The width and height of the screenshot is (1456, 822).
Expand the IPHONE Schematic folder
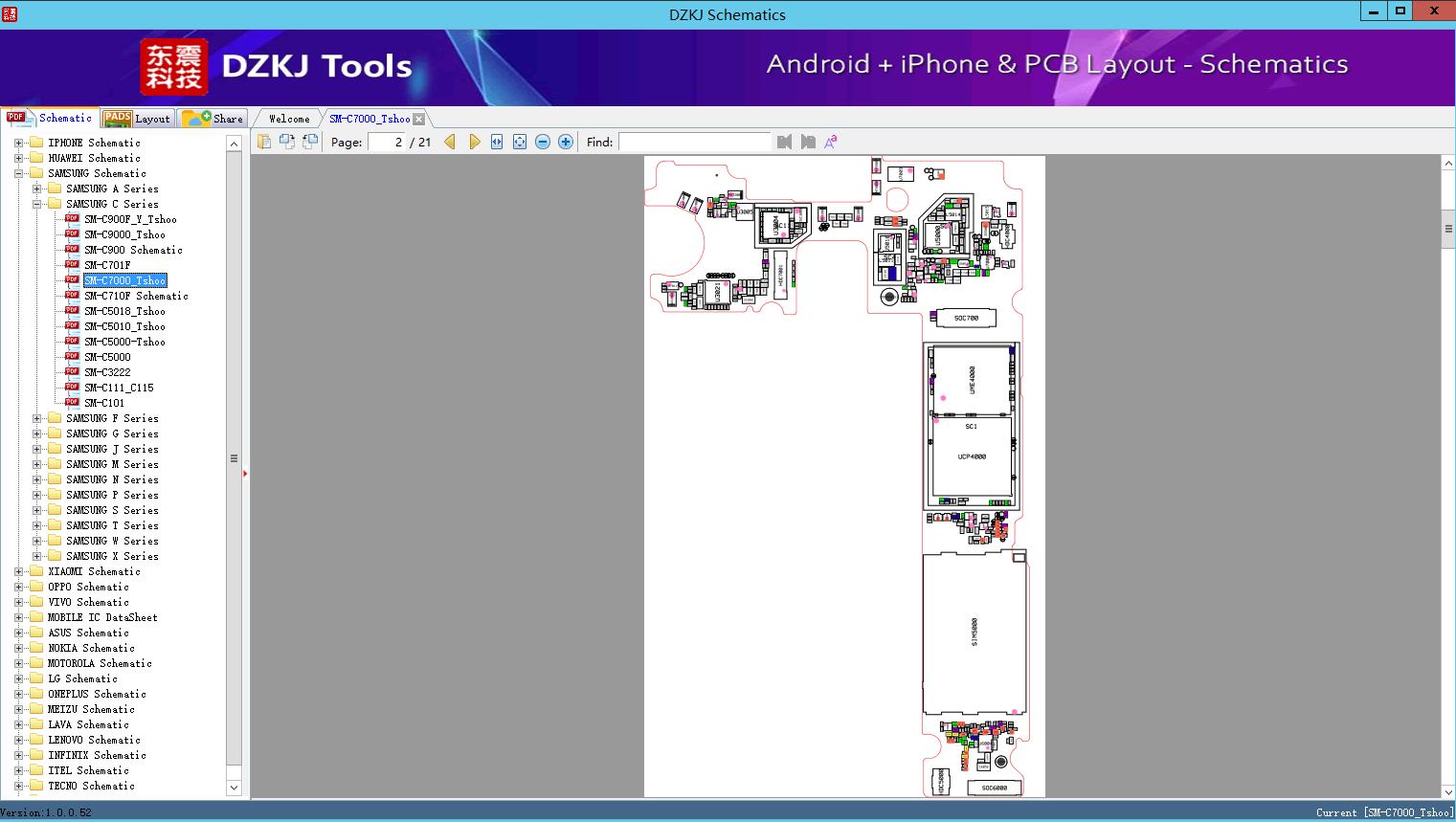pos(18,143)
